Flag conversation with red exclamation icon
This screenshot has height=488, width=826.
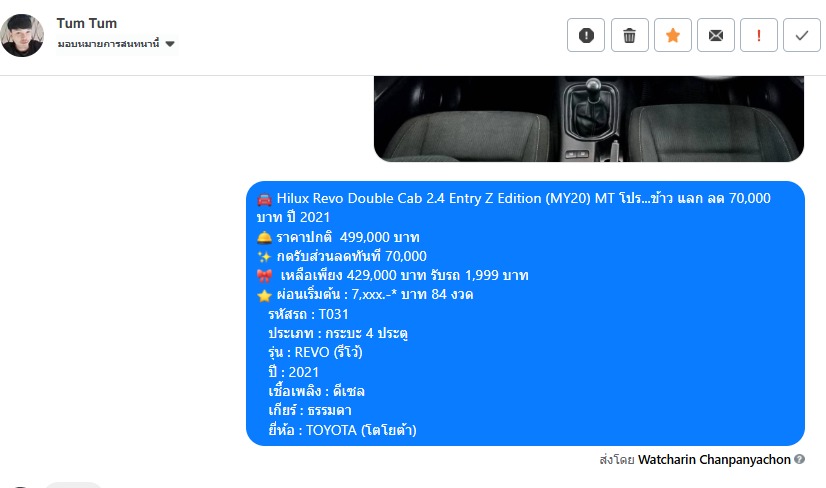click(x=759, y=35)
